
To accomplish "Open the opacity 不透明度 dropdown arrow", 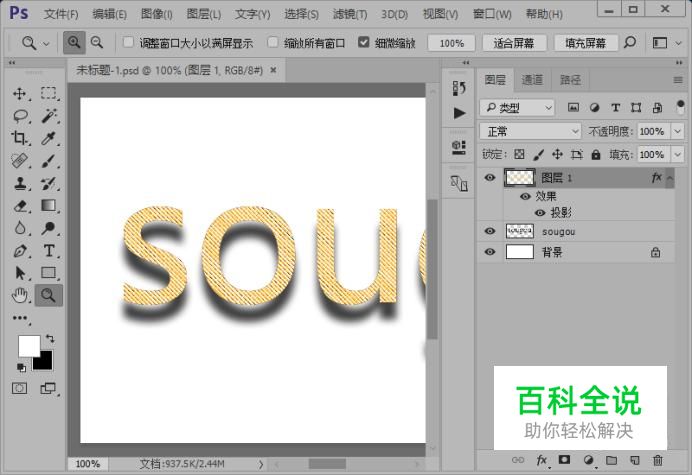I will click(x=677, y=131).
